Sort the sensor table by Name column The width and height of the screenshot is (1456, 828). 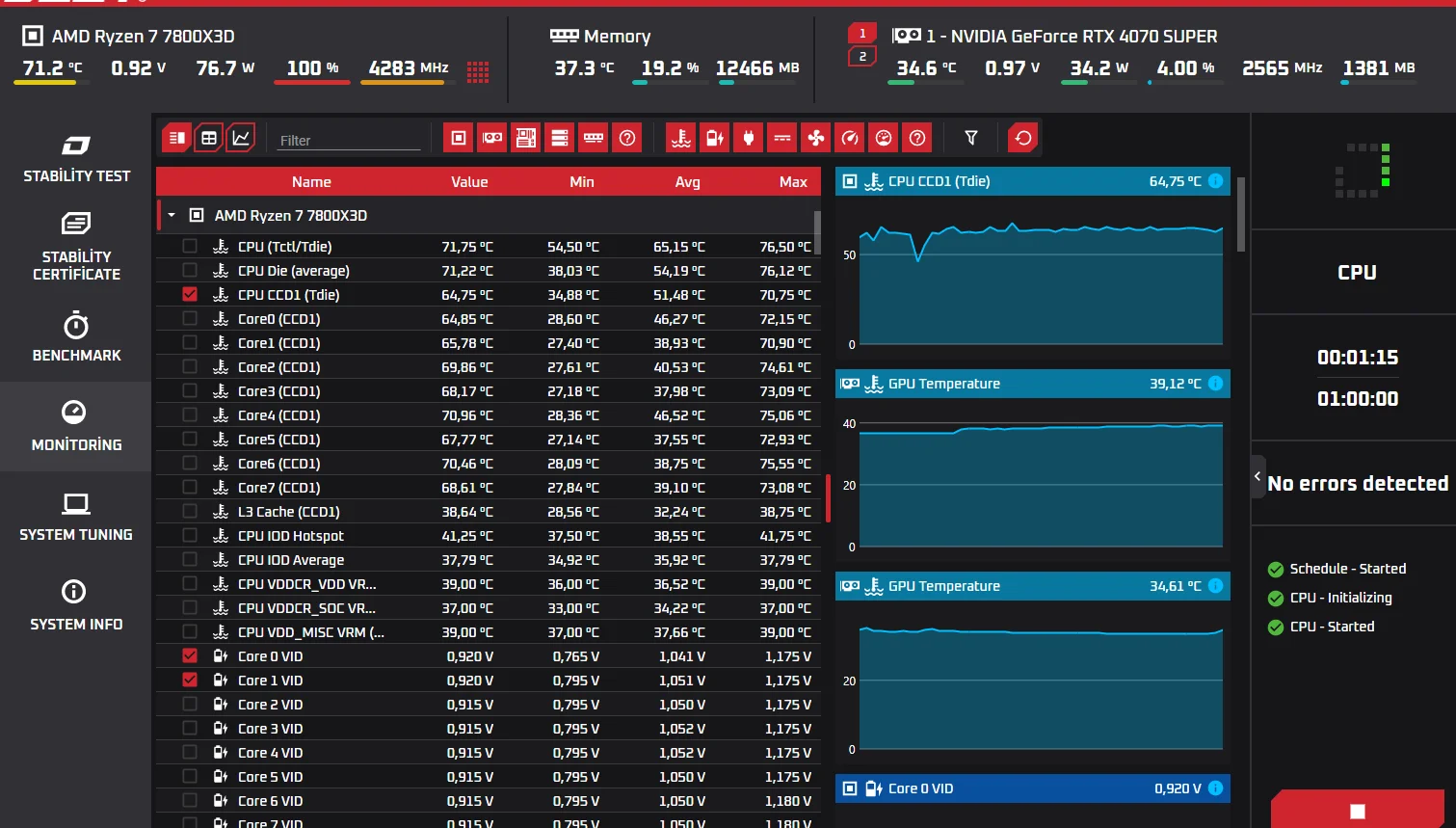point(311,182)
